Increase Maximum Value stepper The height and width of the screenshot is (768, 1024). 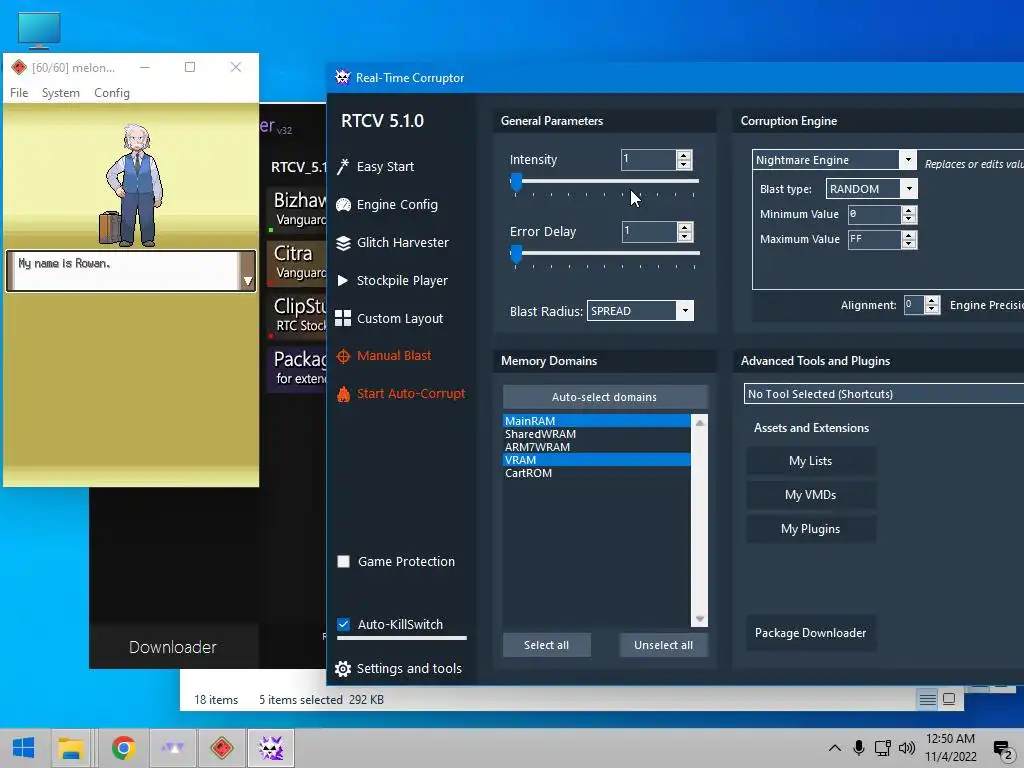908,236
